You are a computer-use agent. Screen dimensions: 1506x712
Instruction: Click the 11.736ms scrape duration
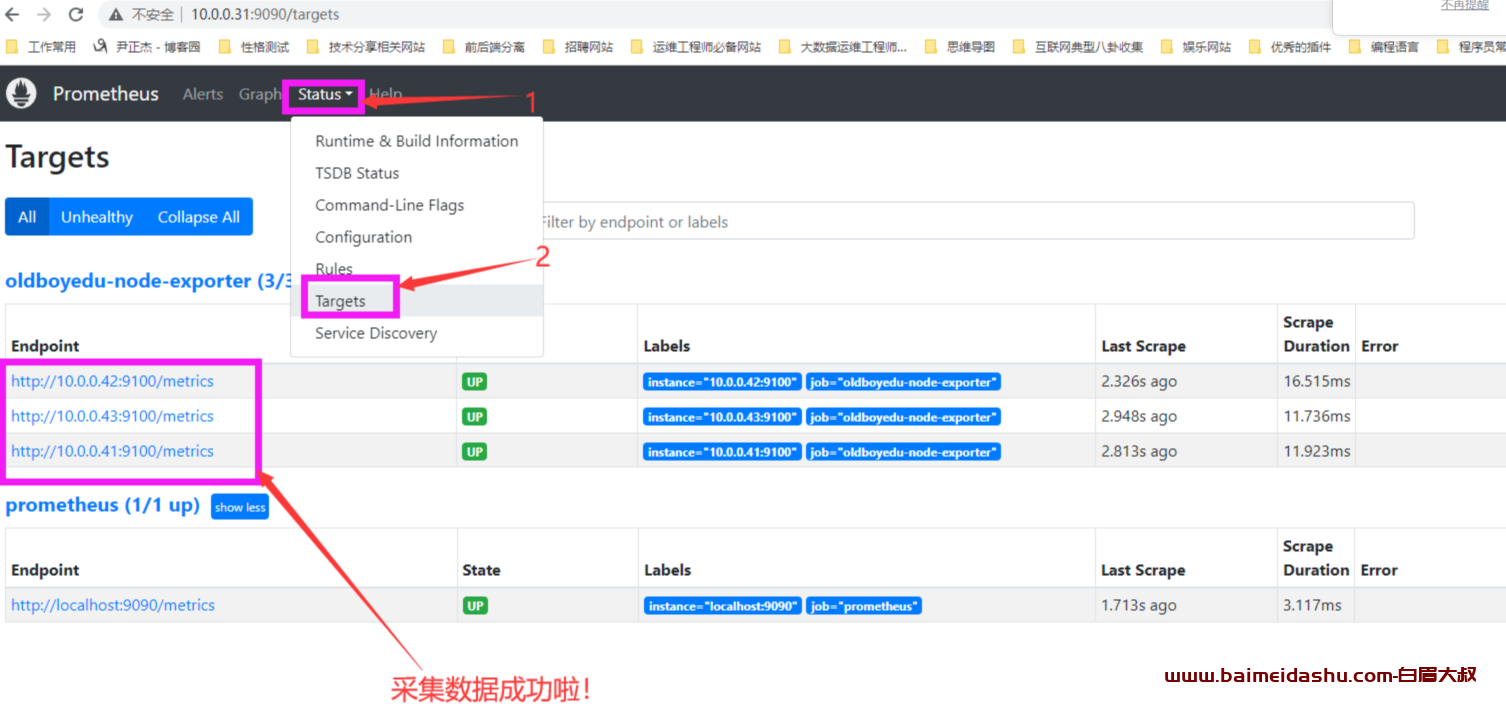tap(1317, 416)
